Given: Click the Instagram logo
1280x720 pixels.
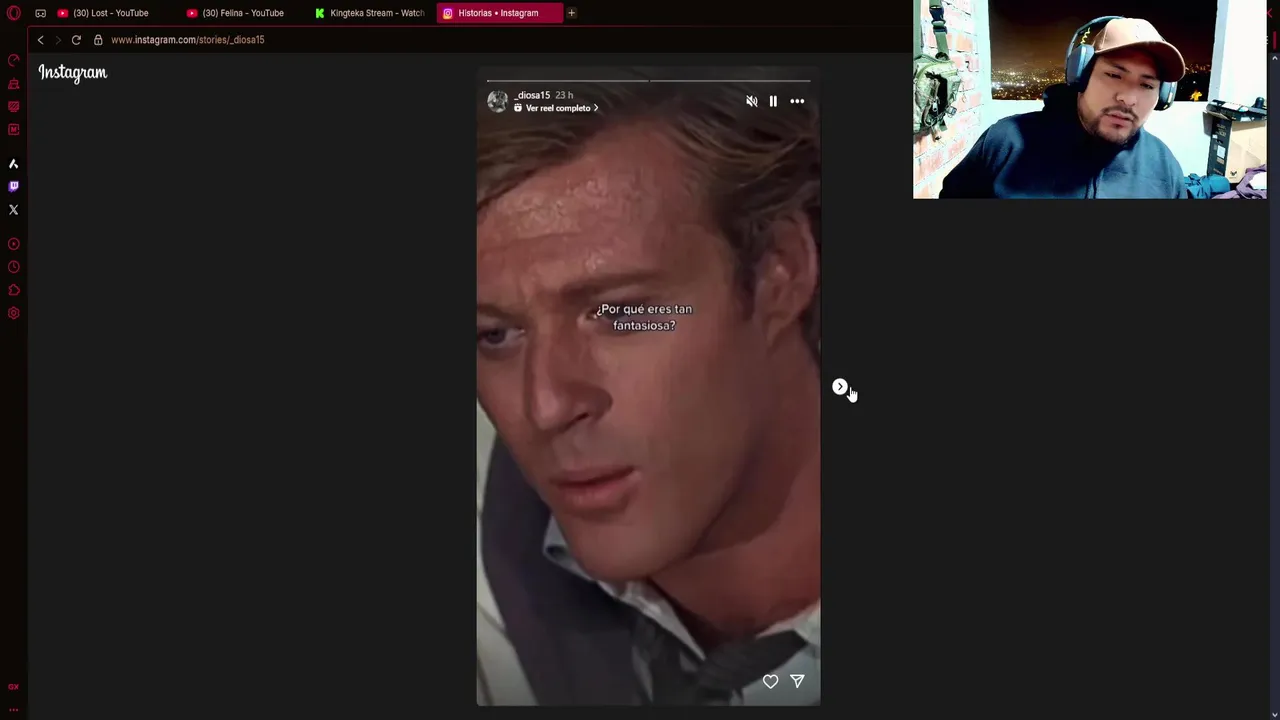Looking at the screenshot, I should (73, 72).
